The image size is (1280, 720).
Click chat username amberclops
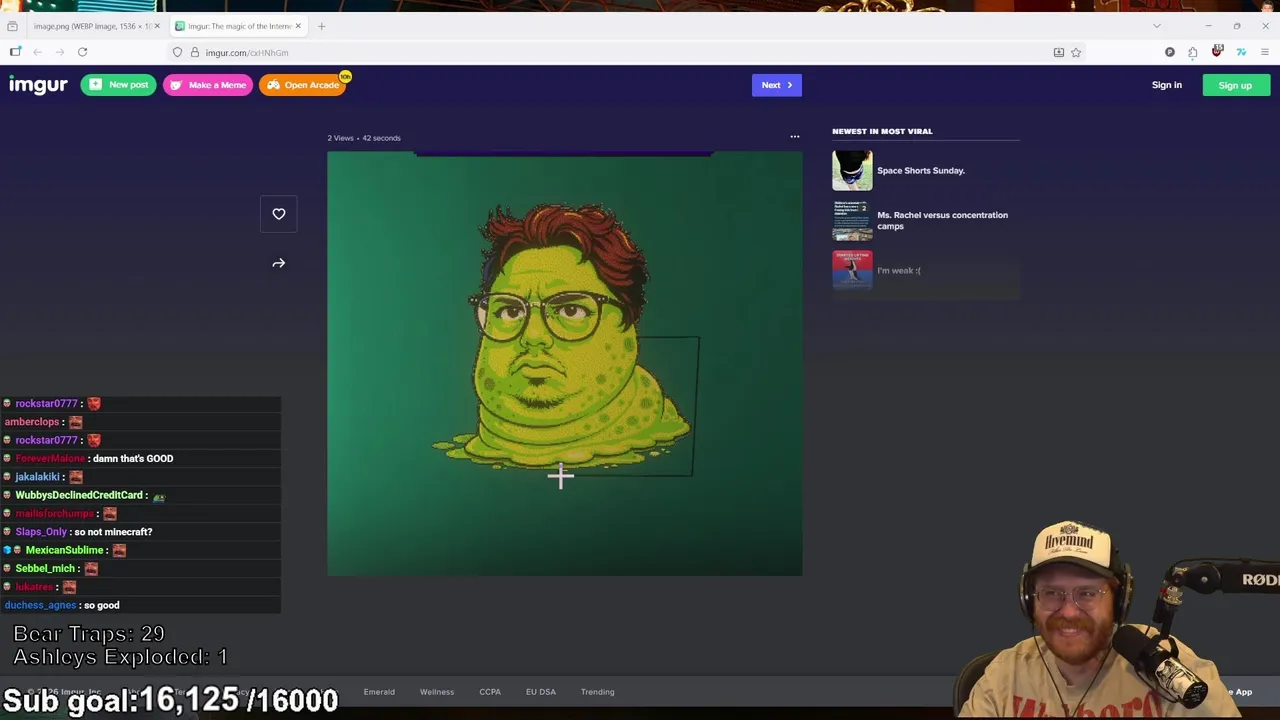(x=32, y=422)
